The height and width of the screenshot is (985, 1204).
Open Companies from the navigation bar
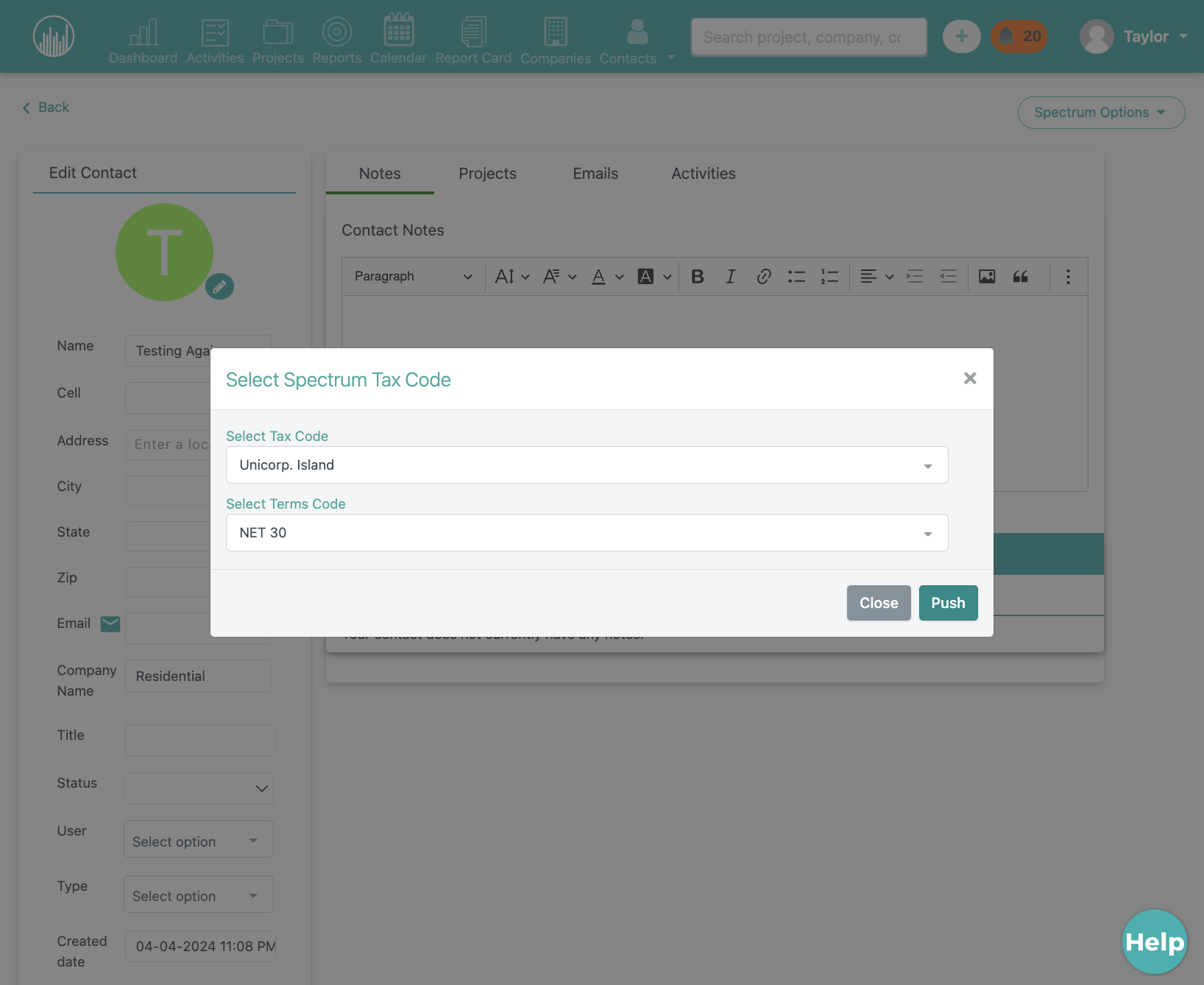(556, 41)
